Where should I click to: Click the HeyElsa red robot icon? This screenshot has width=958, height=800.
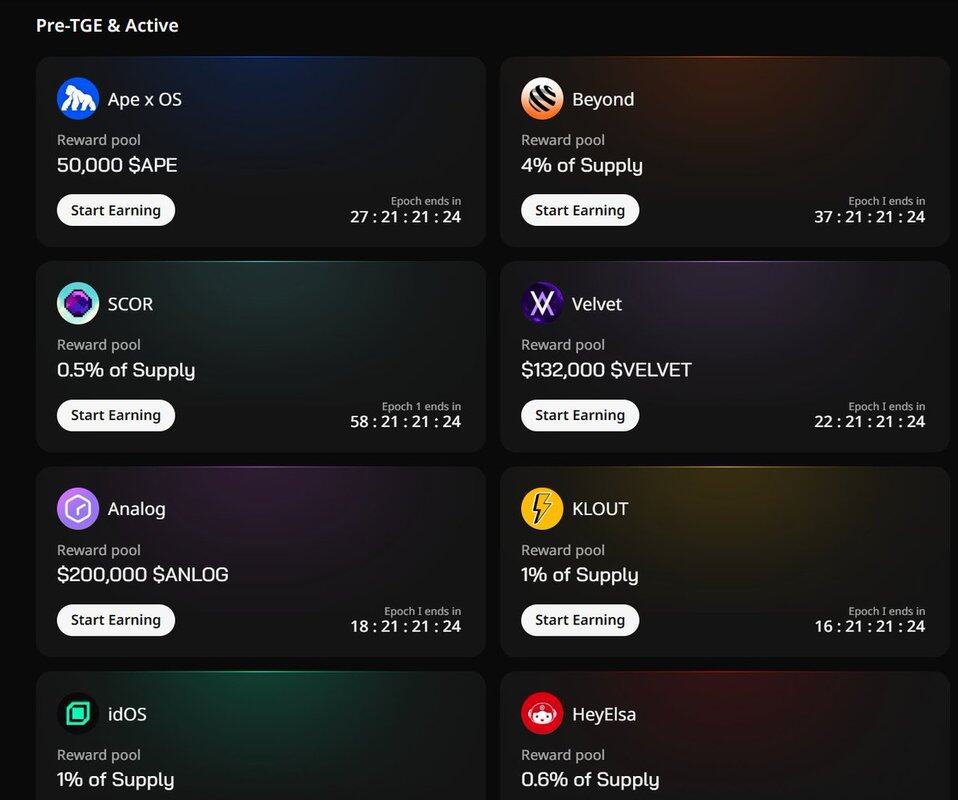coord(542,714)
